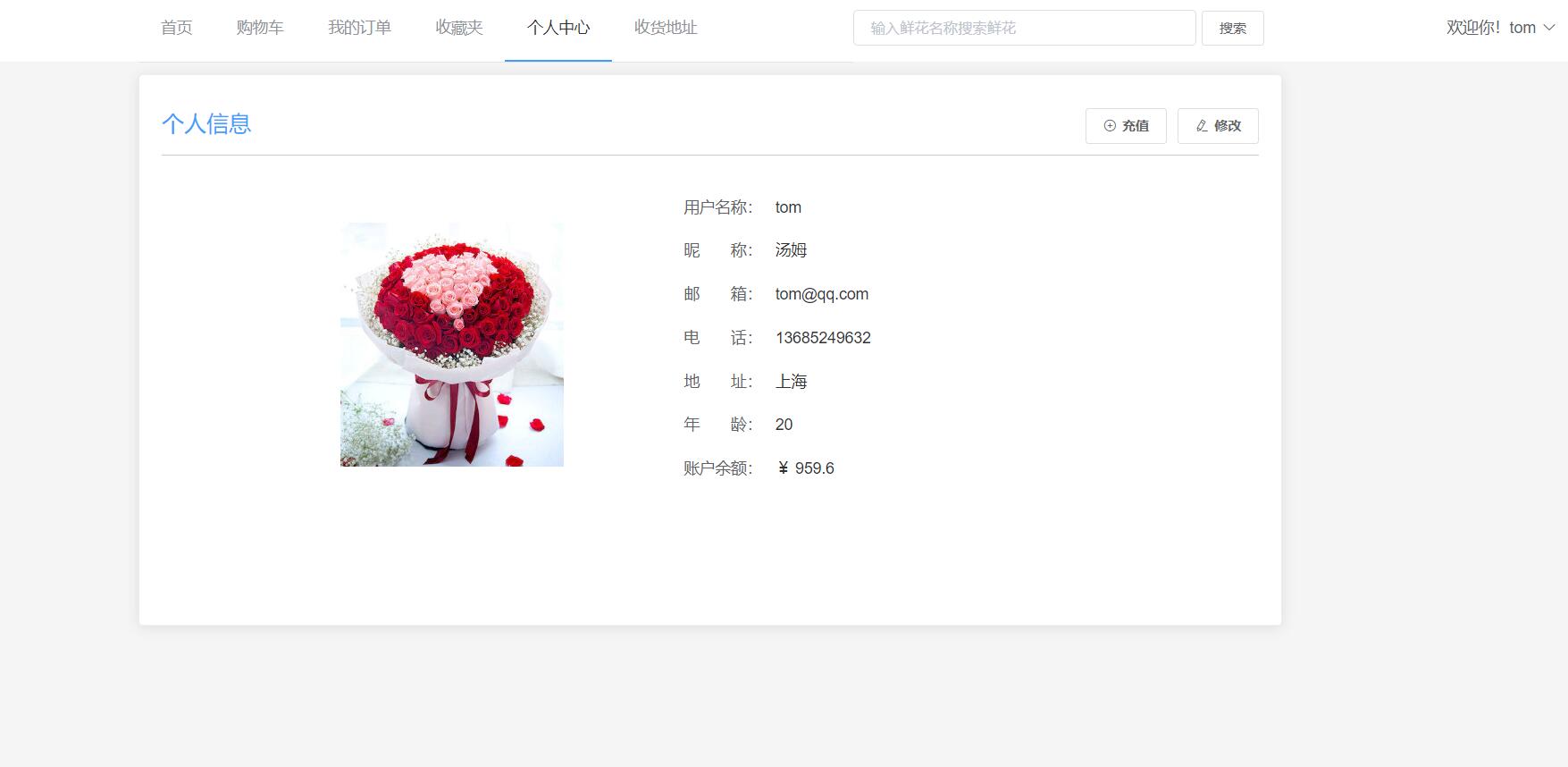Focus the flower name search field

pyautogui.click(x=1024, y=28)
